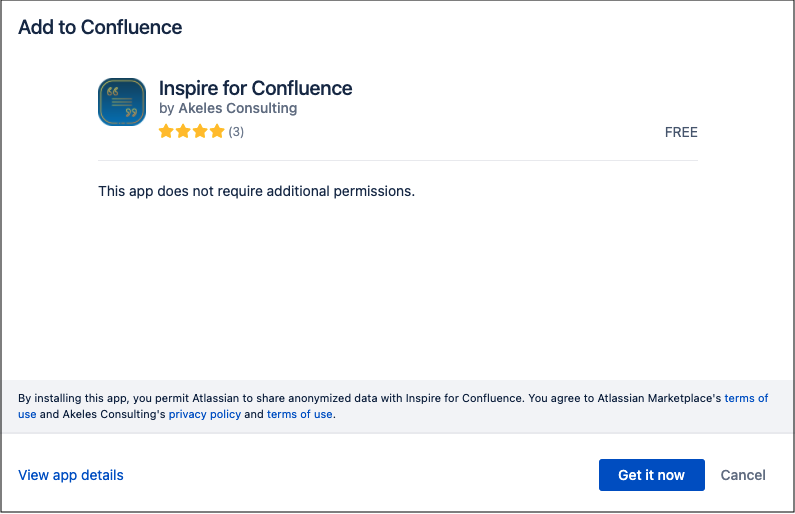Click the fourth yellow rating star

pos(217,132)
